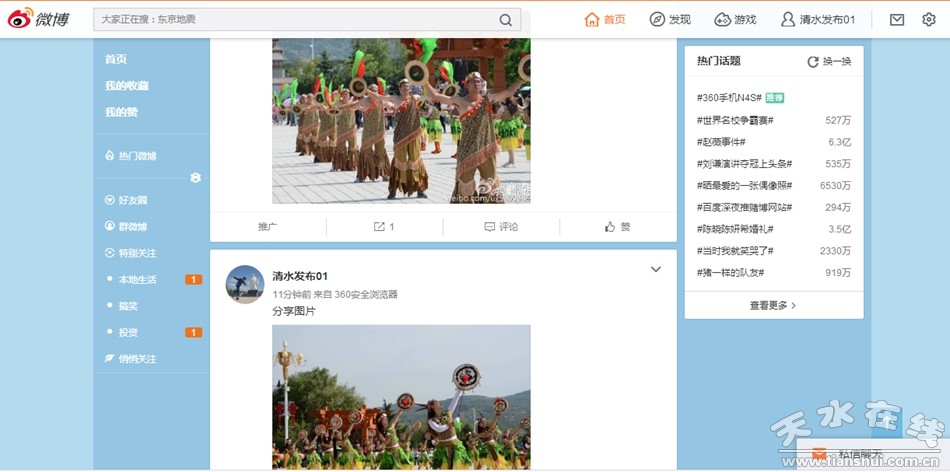The image size is (950, 472).
Task: Click 查看更多 in hot topics
Action: (x=773, y=306)
